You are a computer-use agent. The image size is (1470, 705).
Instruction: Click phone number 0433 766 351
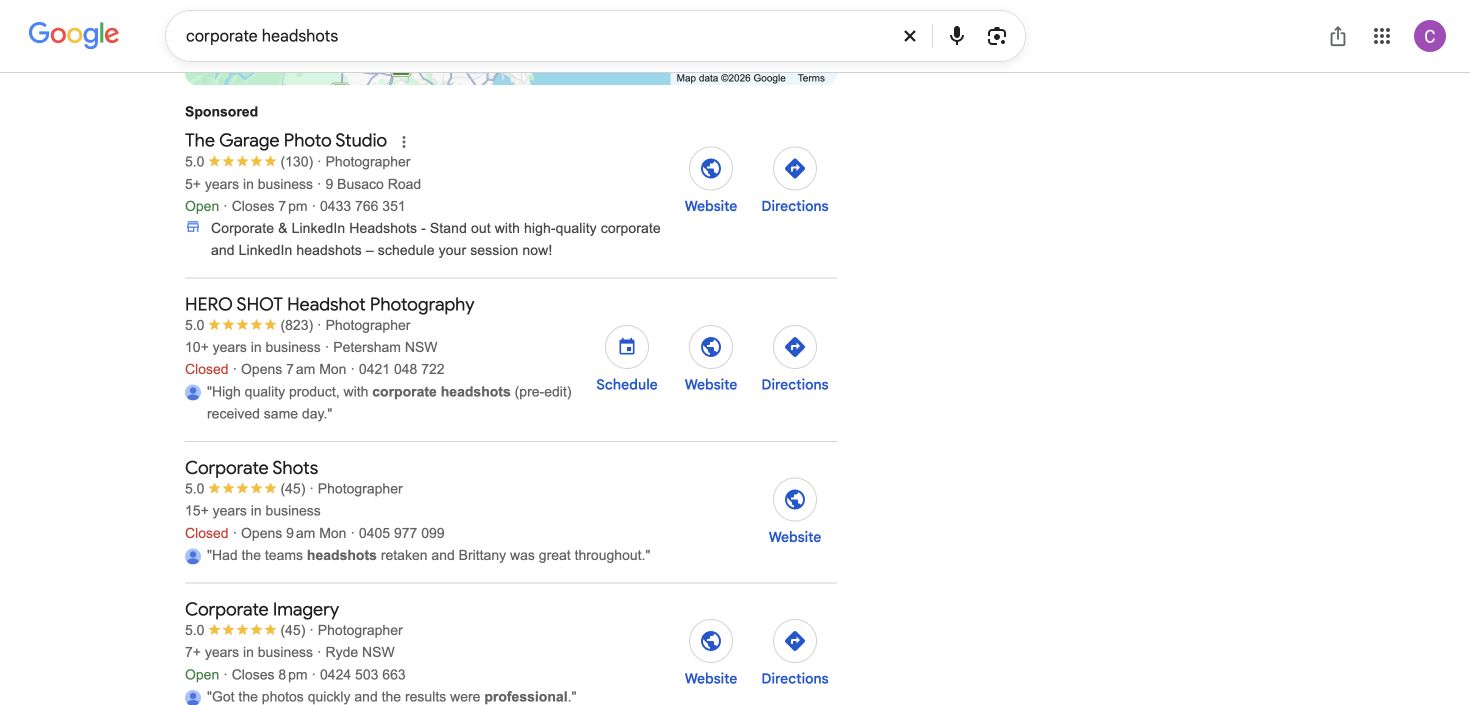click(362, 206)
